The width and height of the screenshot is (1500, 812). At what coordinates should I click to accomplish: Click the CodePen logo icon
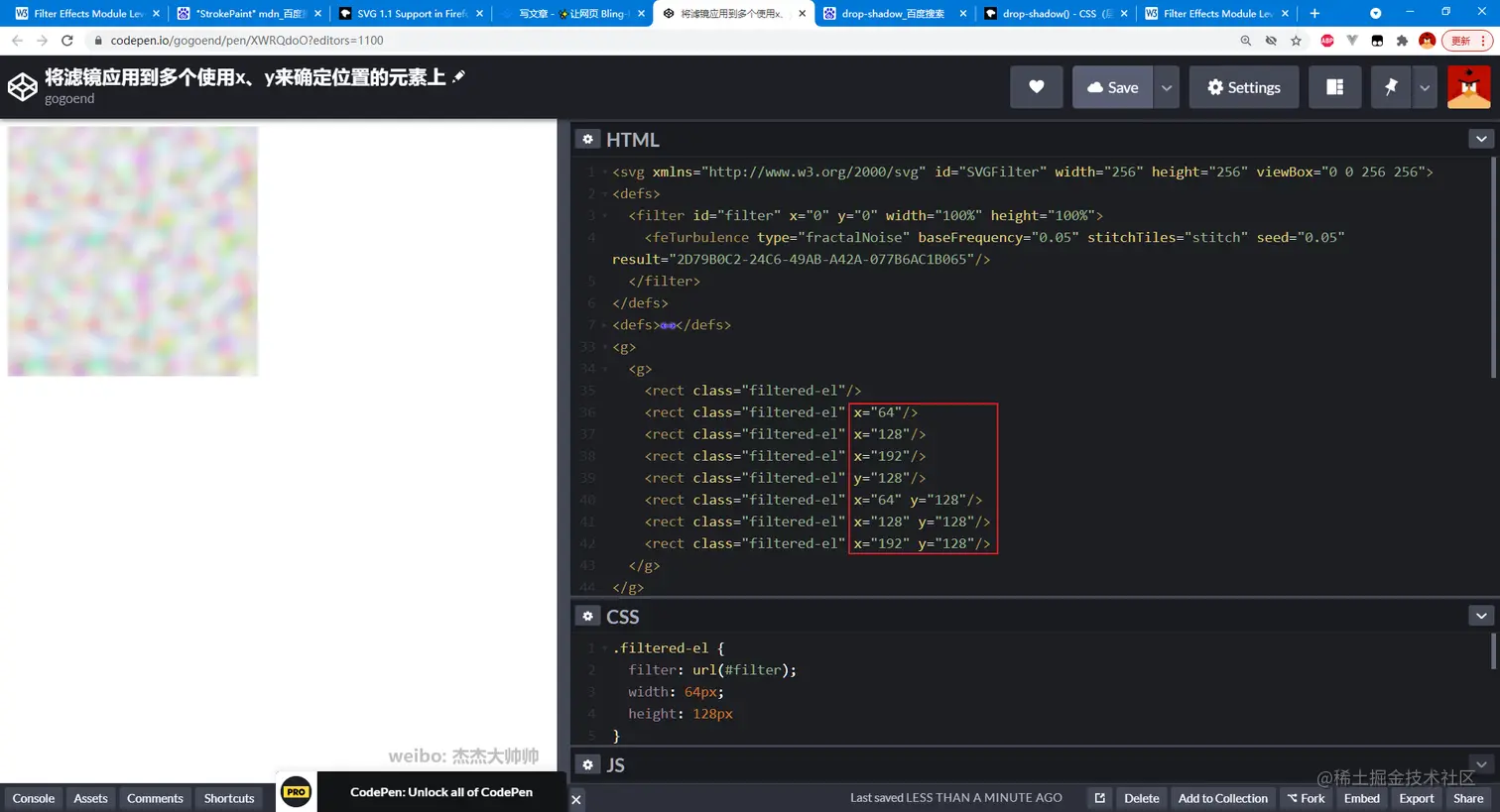tap(22, 87)
